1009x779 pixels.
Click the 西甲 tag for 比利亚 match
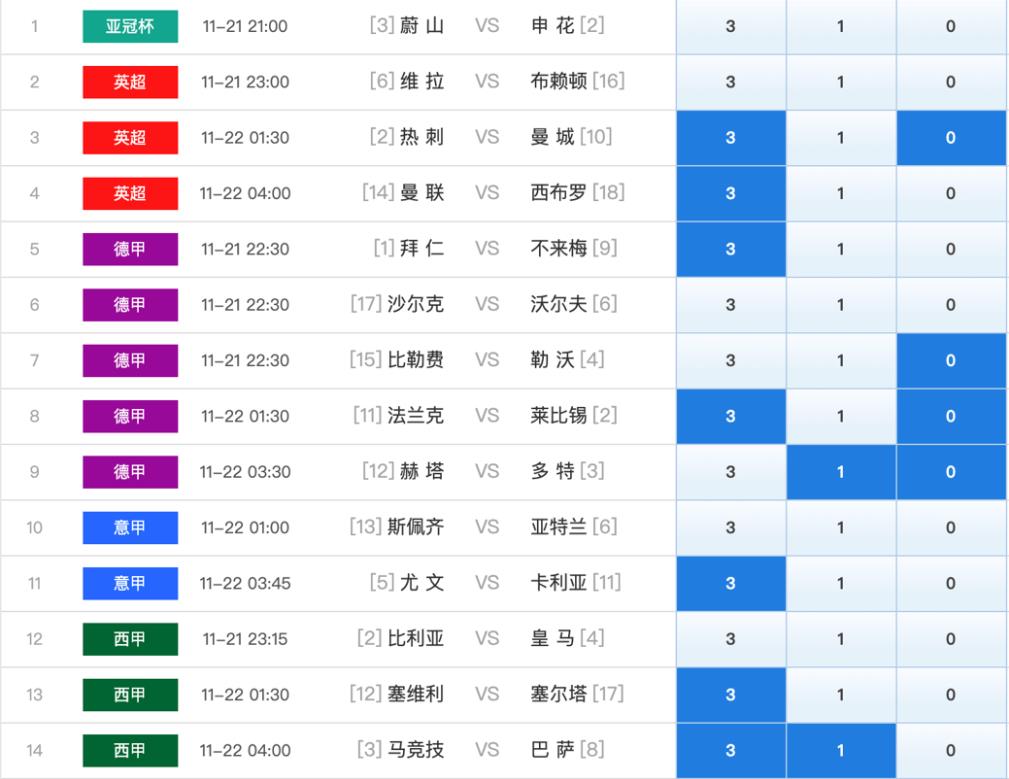[130, 639]
